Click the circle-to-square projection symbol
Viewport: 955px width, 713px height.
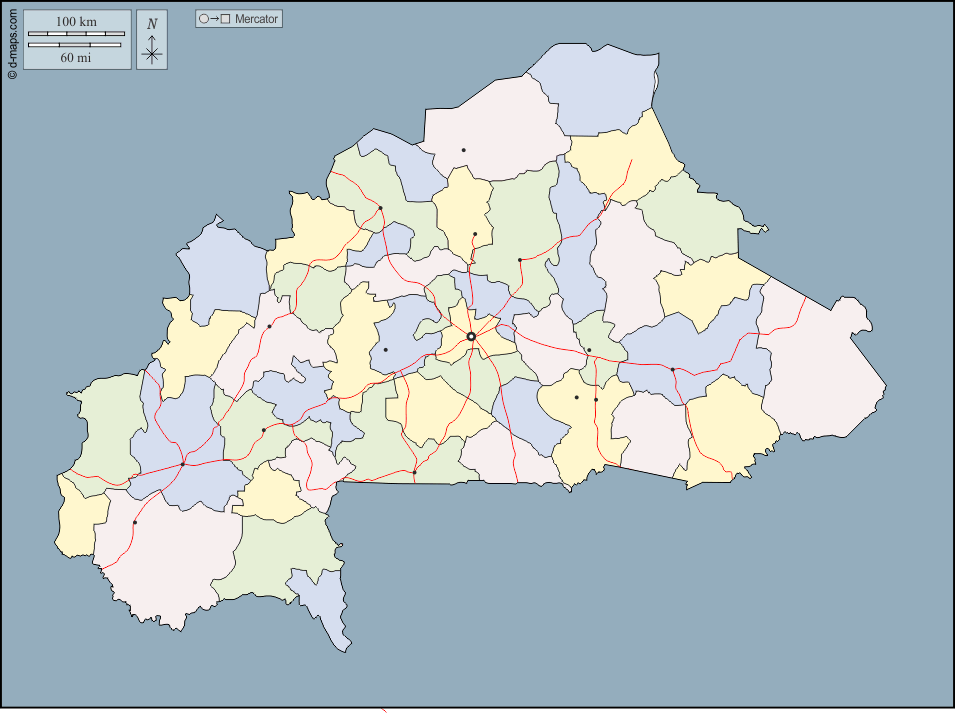click(x=214, y=19)
